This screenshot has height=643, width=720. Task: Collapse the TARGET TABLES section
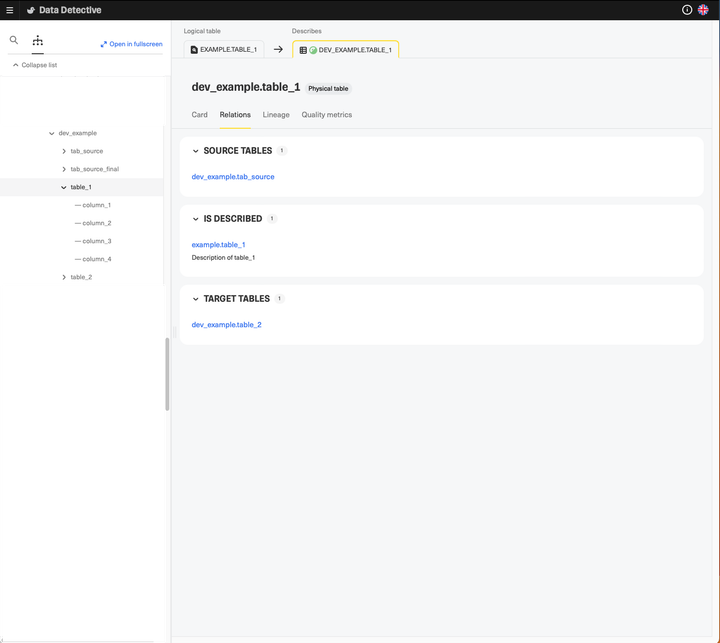(x=196, y=299)
